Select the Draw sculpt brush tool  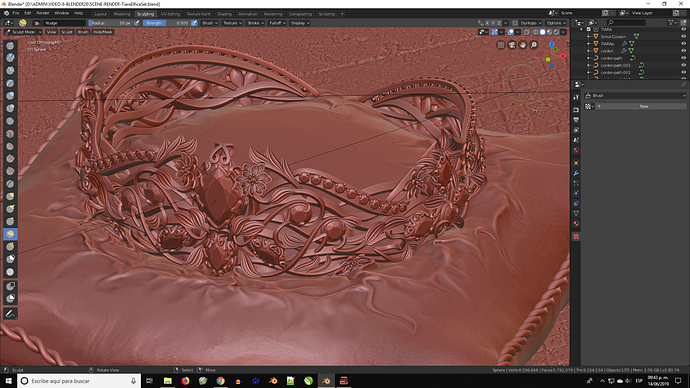(x=10, y=46)
